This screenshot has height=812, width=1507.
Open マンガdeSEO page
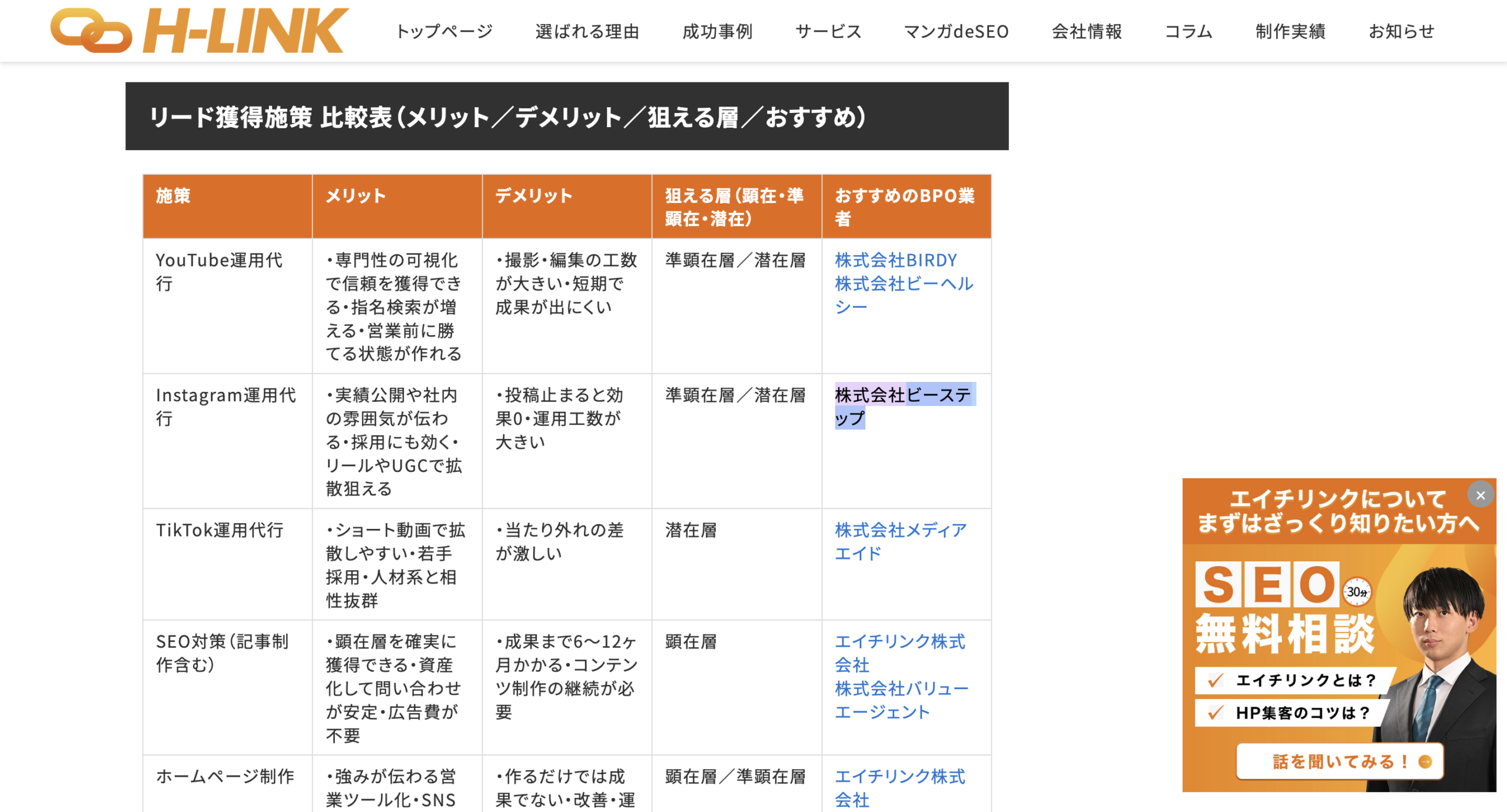956,31
